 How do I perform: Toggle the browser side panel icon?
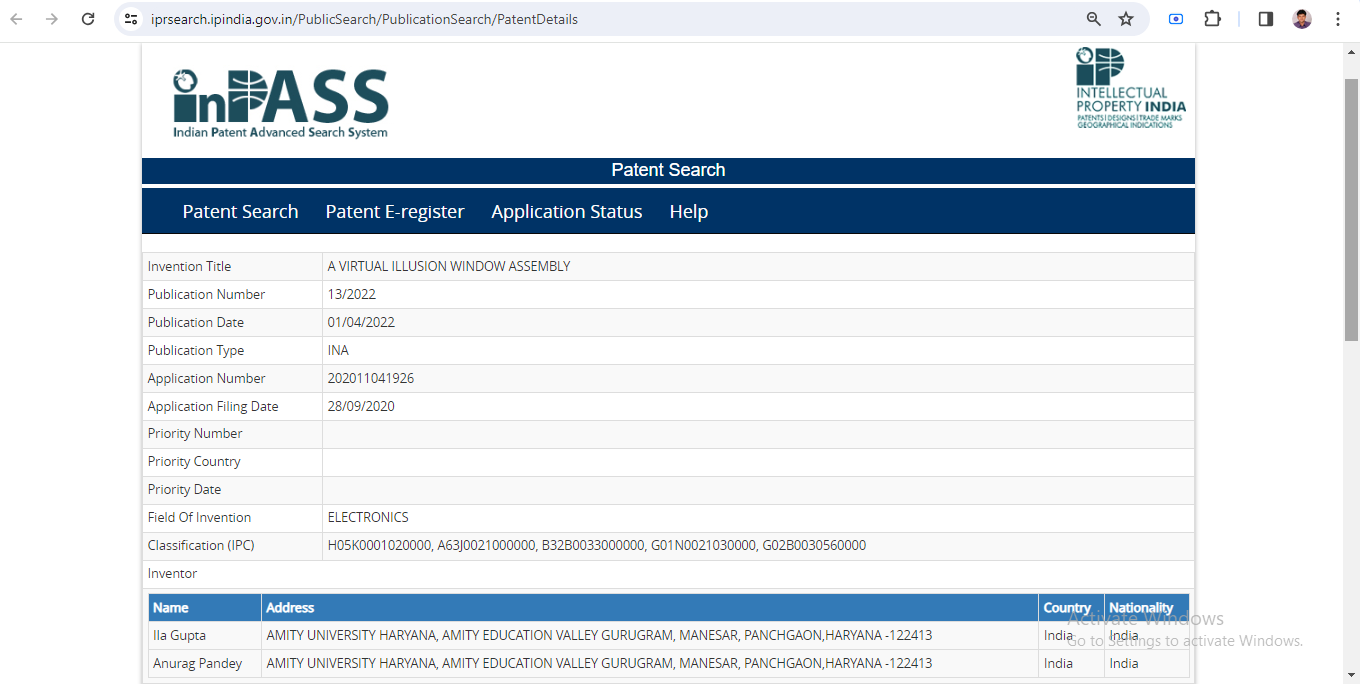[x=1266, y=19]
